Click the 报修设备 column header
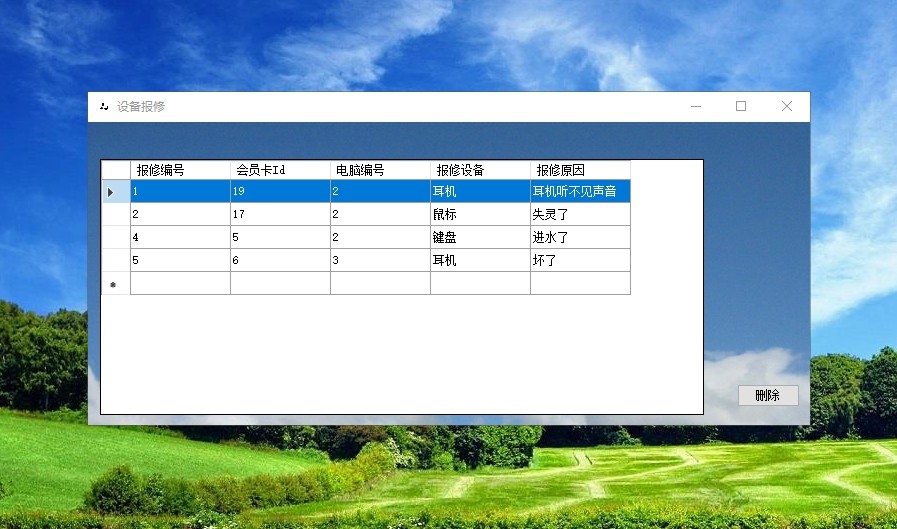897x529 pixels. (481, 170)
